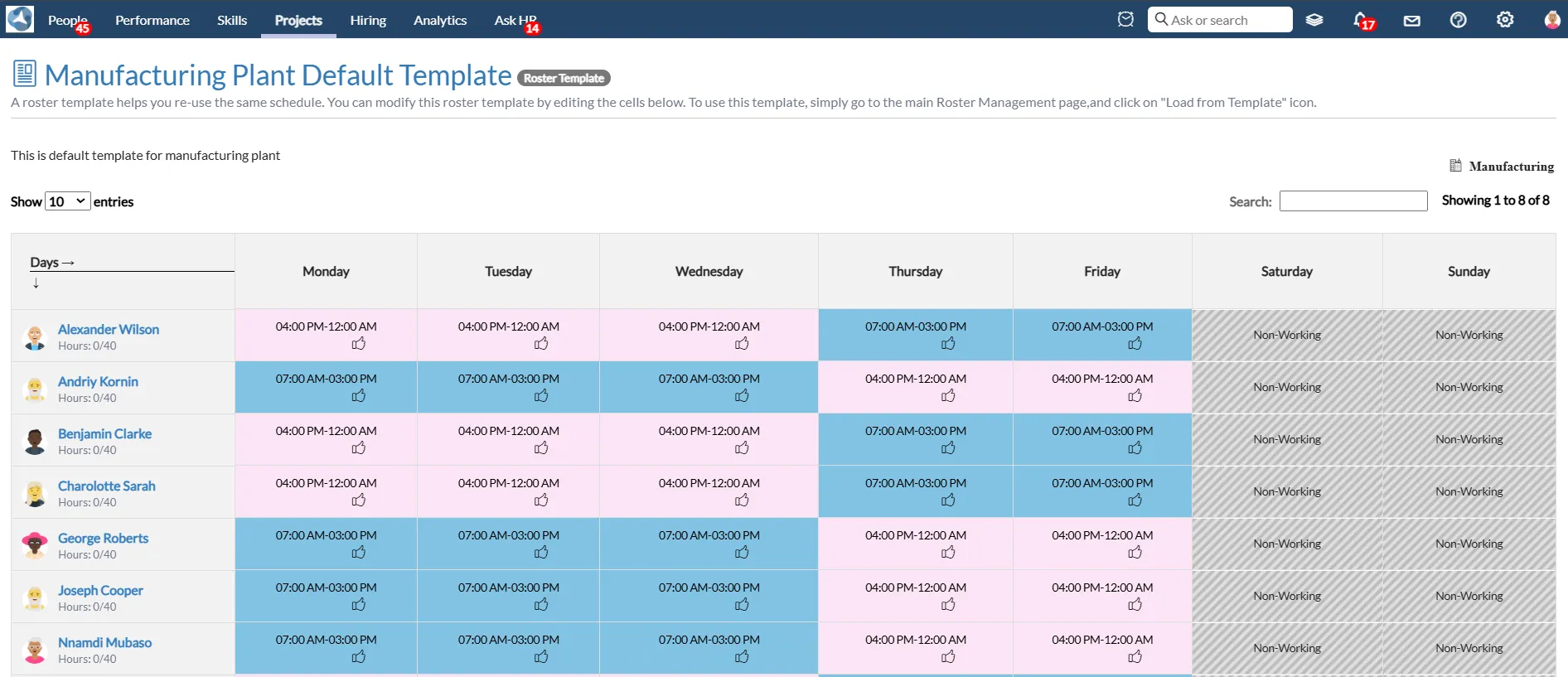Click thumbs-up icon in Alexander Wilson's Monday cell

pyautogui.click(x=359, y=344)
